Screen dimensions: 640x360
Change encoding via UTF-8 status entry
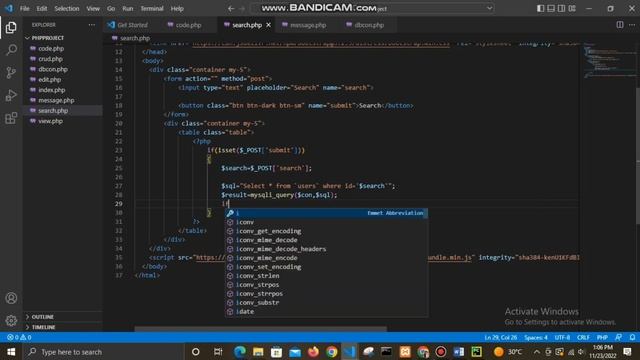point(562,338)
